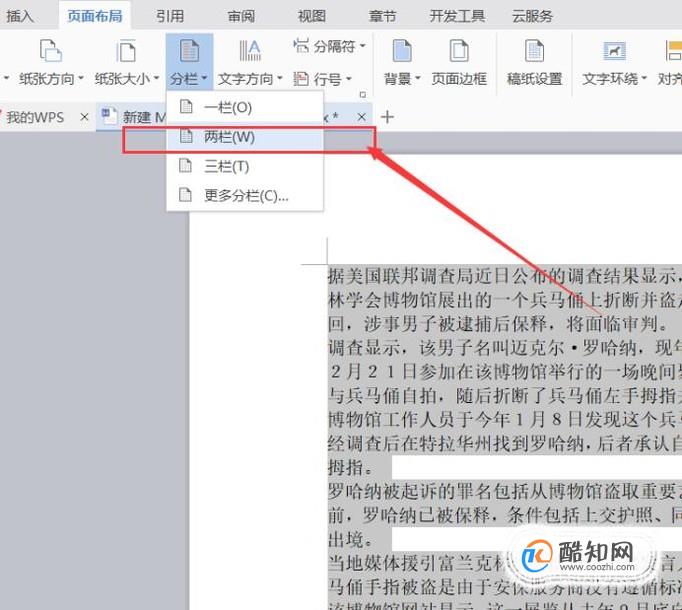Expand the 纸张大小 dropdown arrow
The image size is (682, 610).
tap(157, 79)
